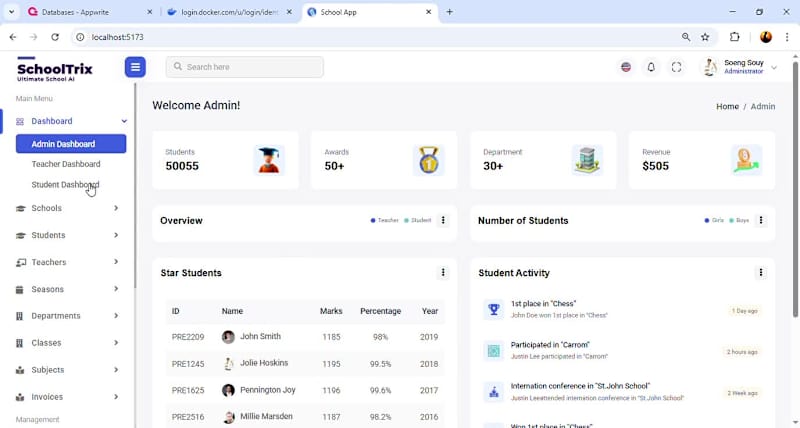
Task: Select Student Dashboard menu item
Action: click(x=65, y=185)
